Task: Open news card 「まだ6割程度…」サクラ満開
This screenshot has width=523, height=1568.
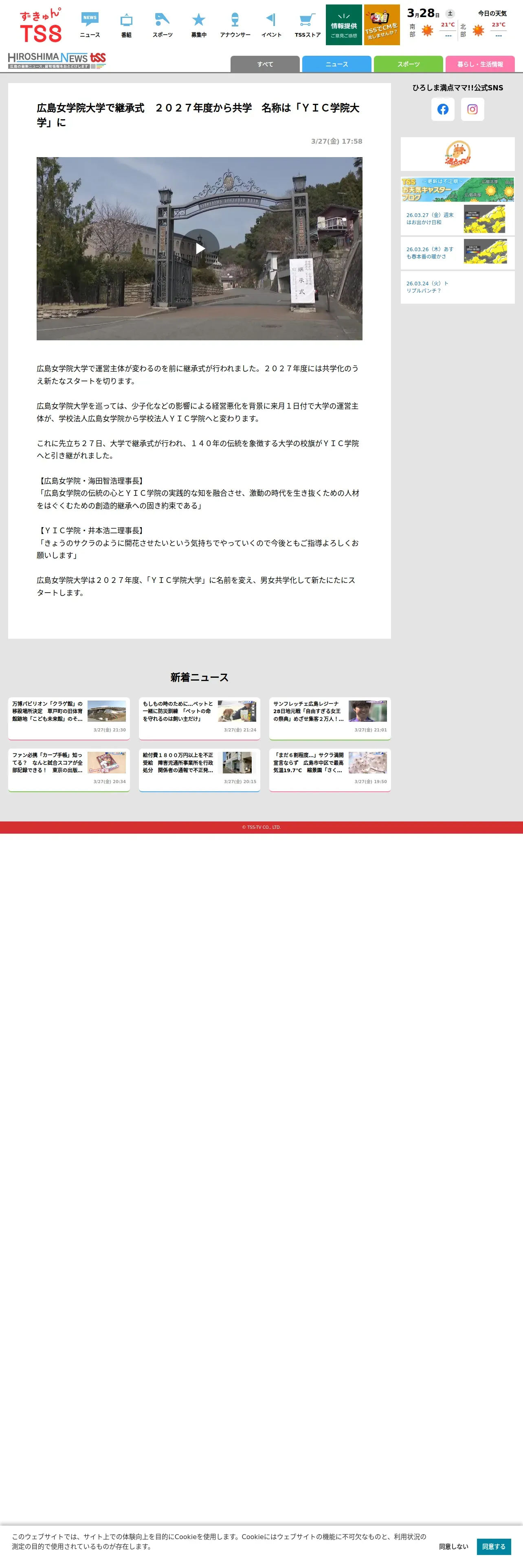Action: click(x=330, y=770)
